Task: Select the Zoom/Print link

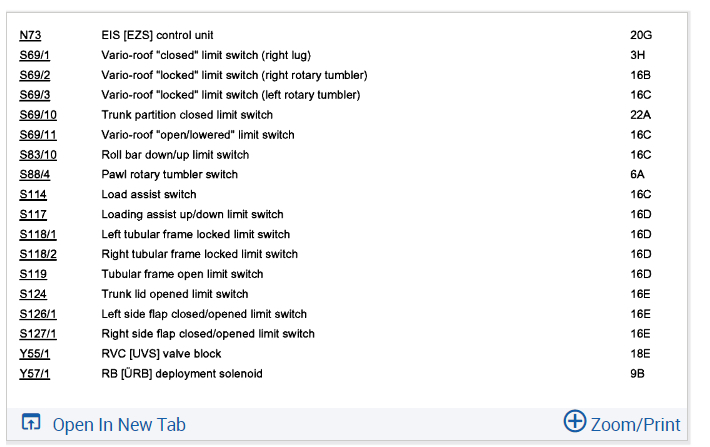Action: [635, 424]
